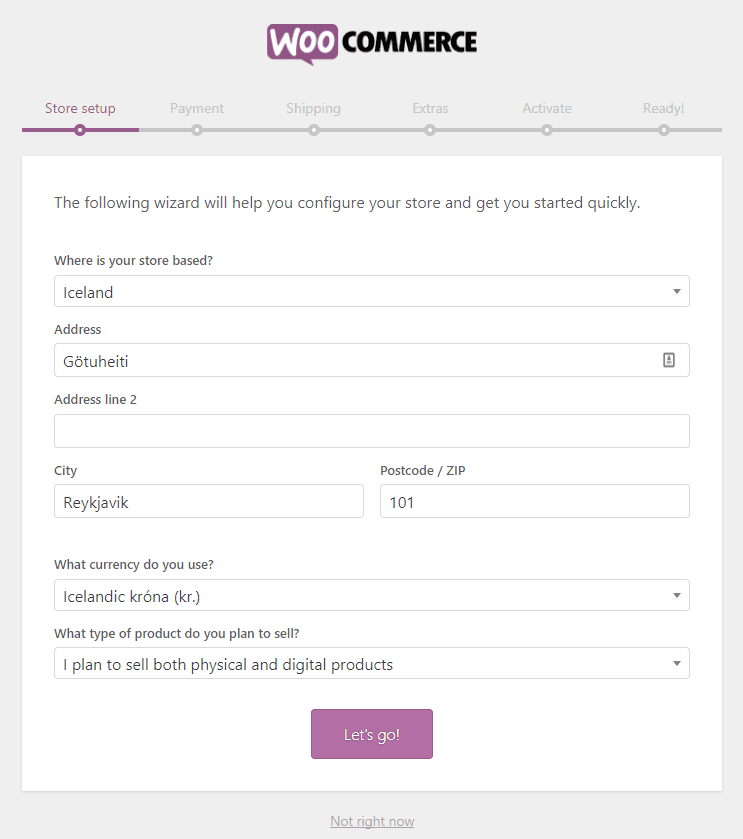Click inside the Address line 2 field
The image size is (743, 839).
click(x=371, y=430)
